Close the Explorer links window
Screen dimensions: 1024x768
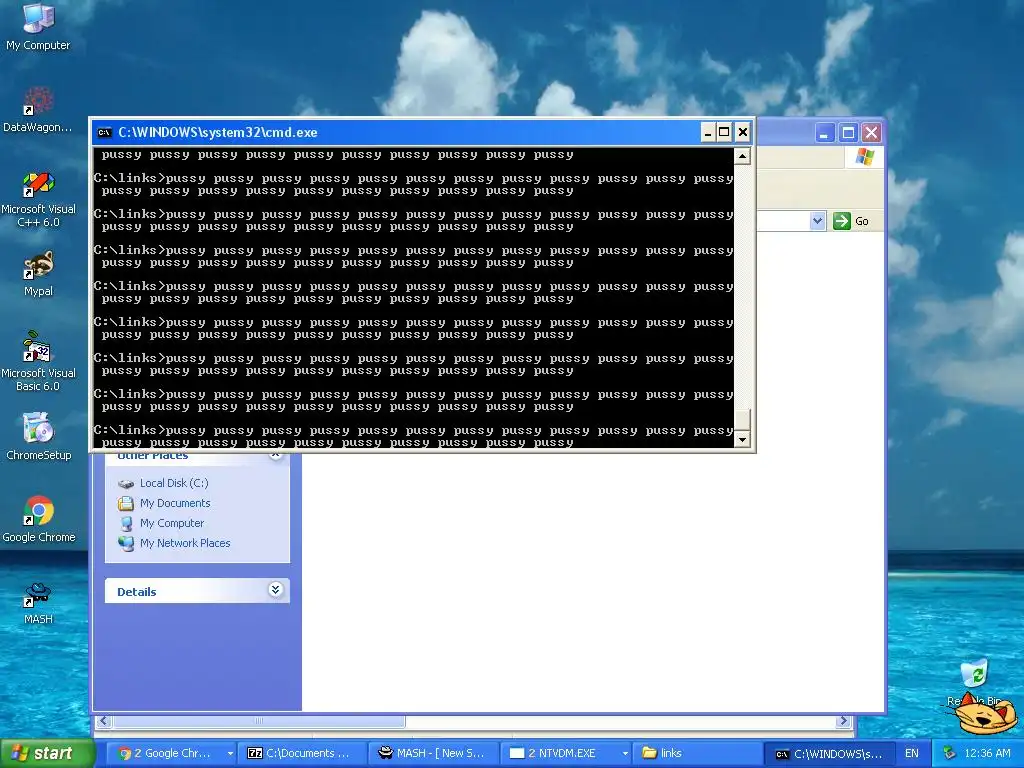[x=871, y=133]
